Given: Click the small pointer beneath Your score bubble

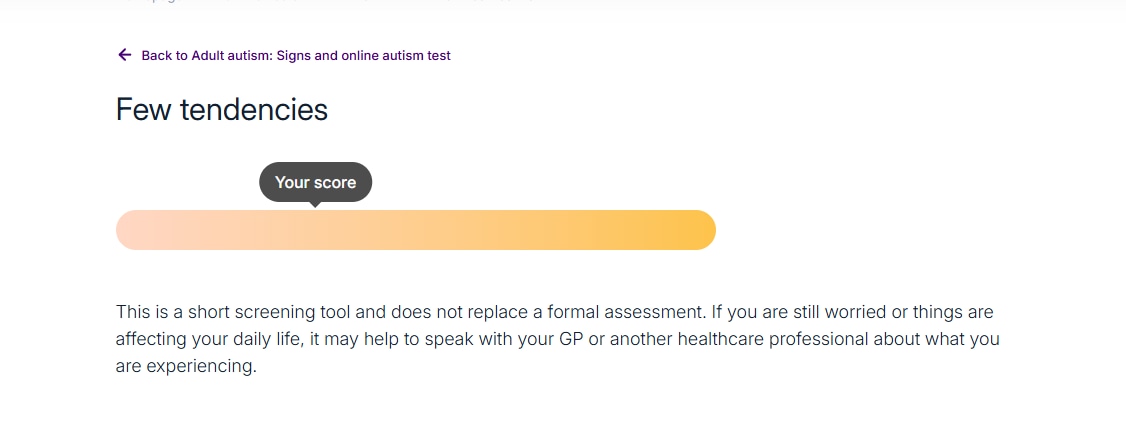Looking at the screenshot, I should point(315,204).
